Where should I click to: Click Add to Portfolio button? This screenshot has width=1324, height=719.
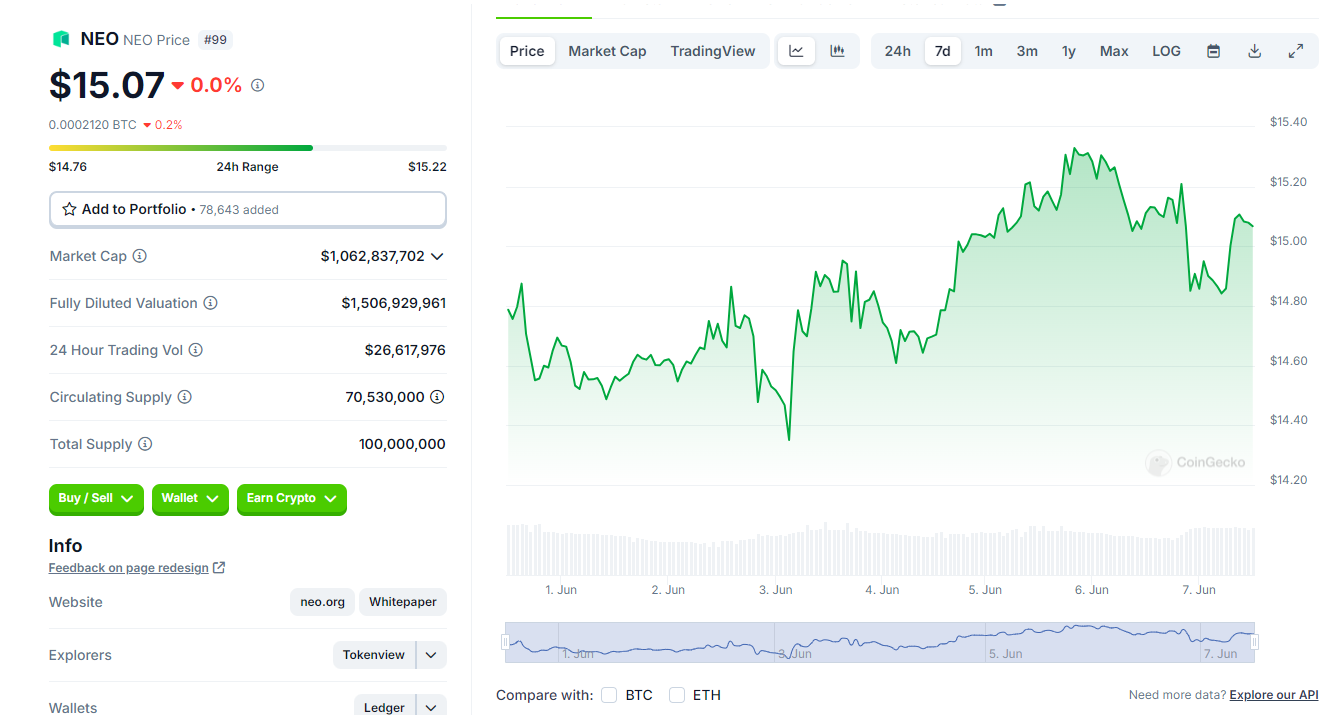click(248, 210)
